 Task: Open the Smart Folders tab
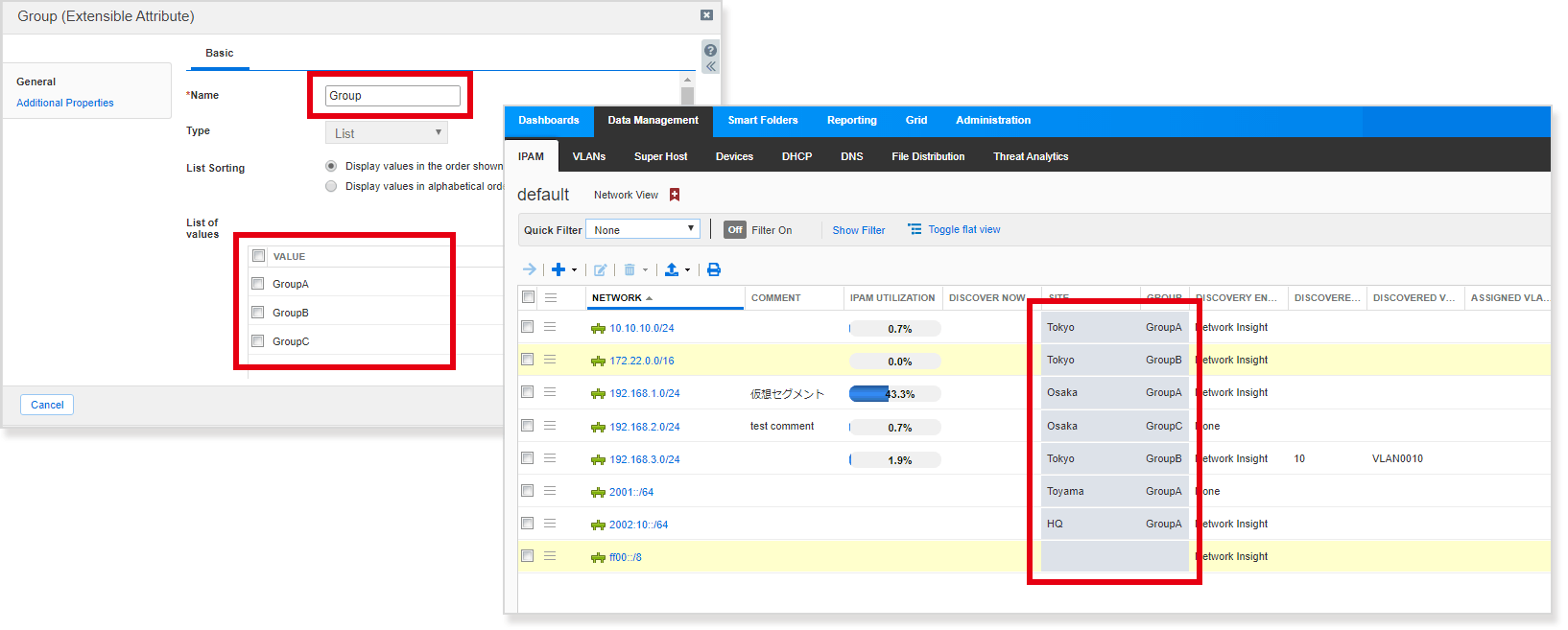(x=762, y=121)
